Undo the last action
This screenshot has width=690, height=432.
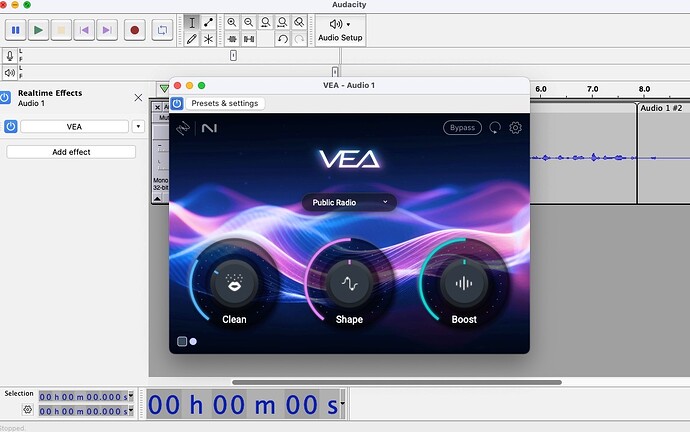[x=283, y=39]
